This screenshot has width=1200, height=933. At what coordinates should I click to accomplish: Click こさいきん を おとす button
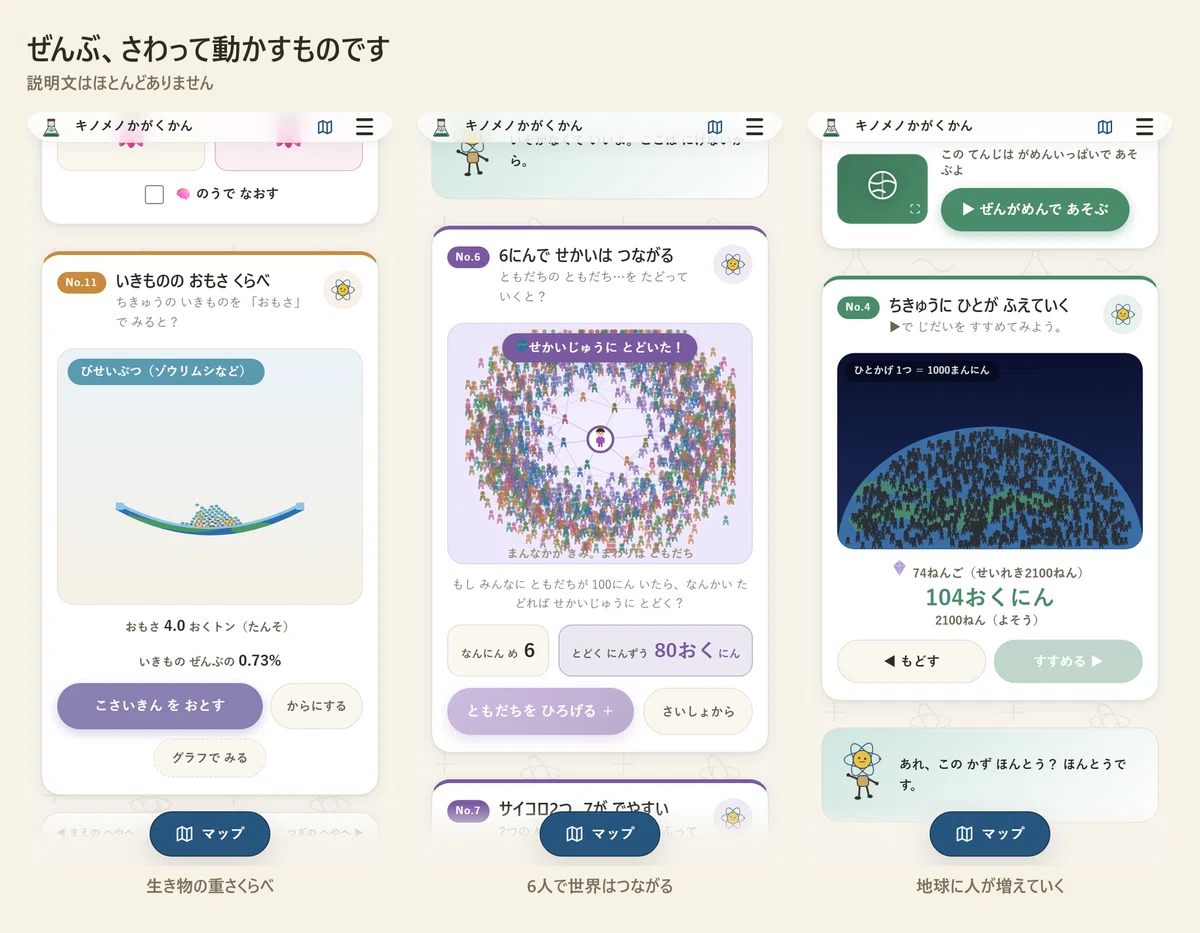[x=160, y=706]
